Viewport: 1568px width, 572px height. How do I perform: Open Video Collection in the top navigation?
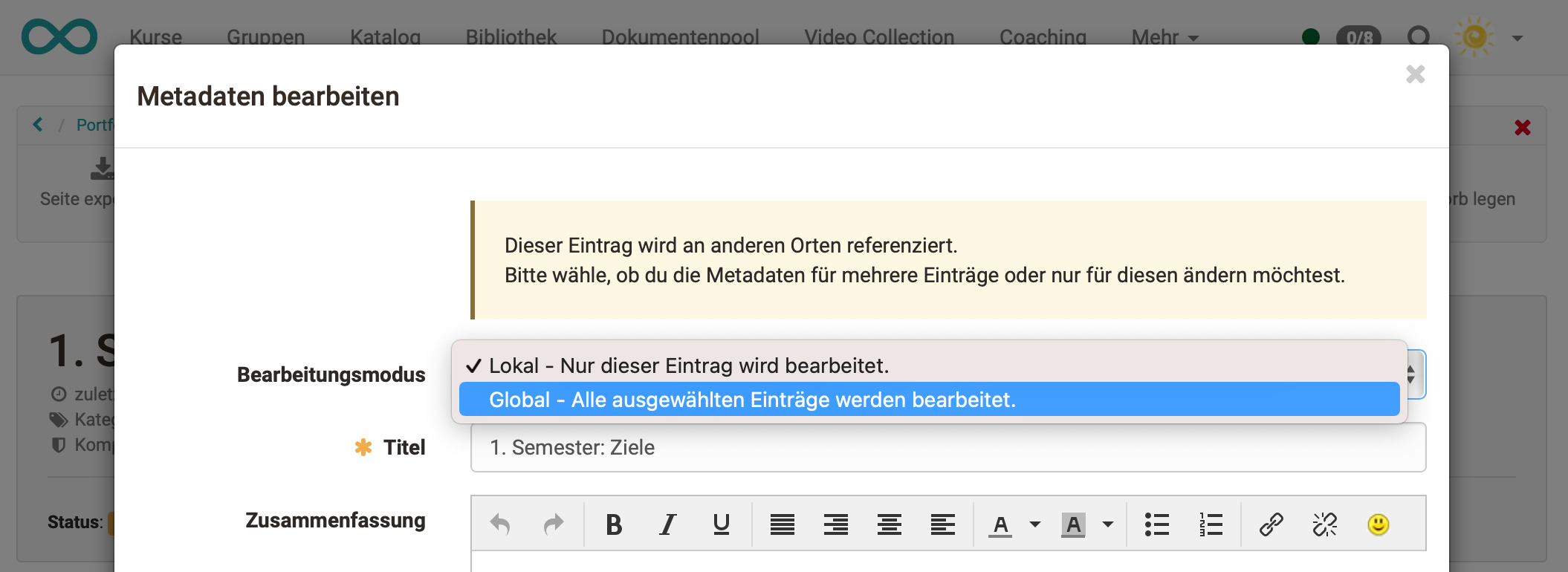click(x=879, y=37)
